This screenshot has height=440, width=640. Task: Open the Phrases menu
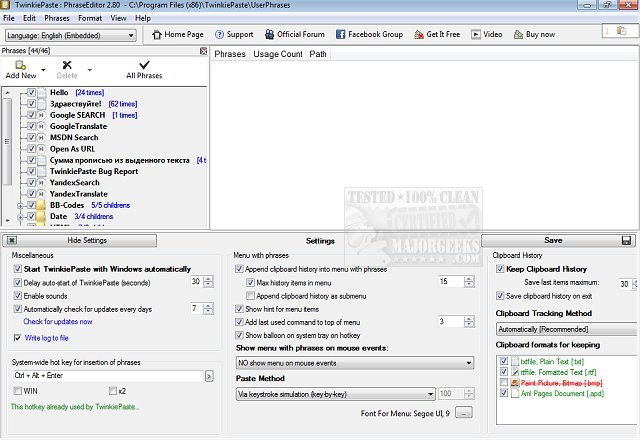click(x=57, y=18)
